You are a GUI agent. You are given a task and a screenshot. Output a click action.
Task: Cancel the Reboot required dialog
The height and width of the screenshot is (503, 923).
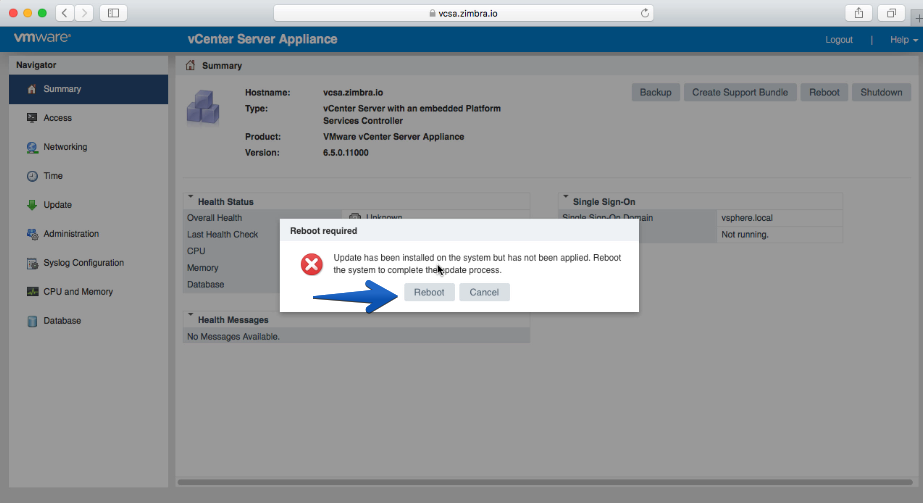pos(484,292)
